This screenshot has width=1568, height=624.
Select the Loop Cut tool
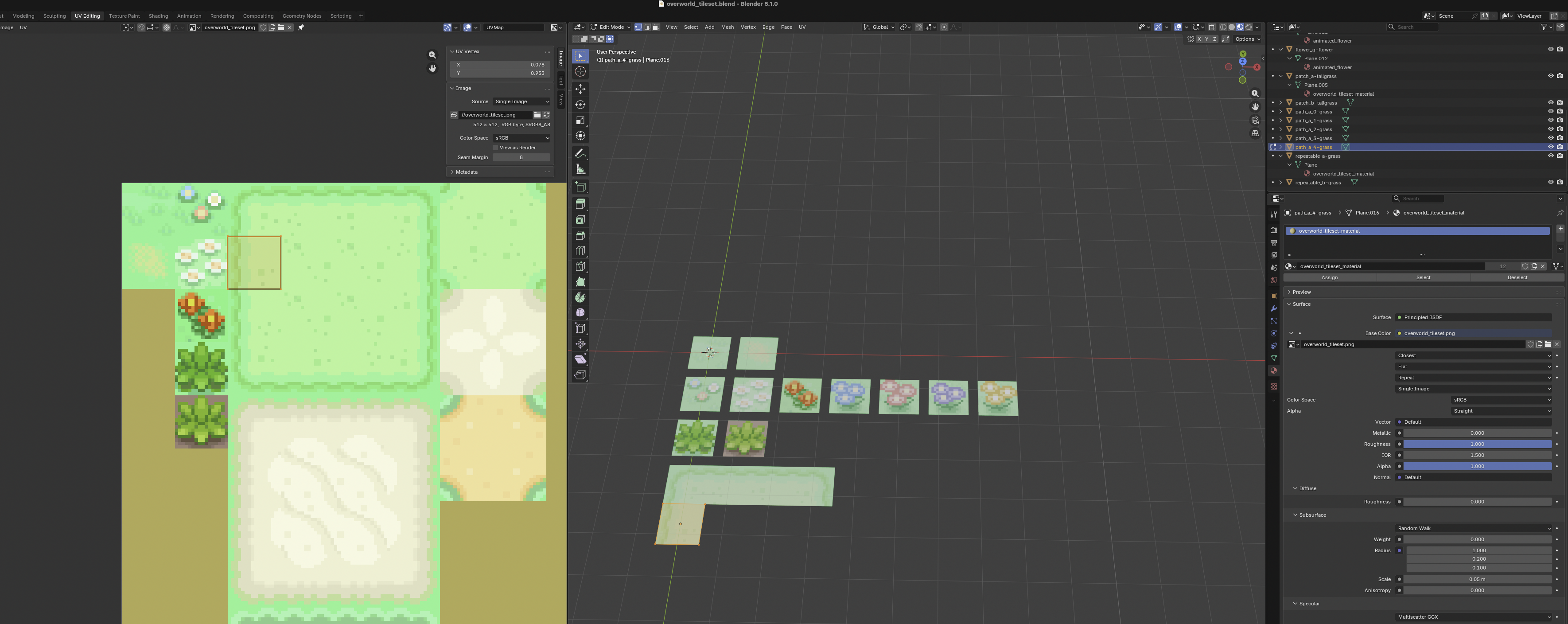click(x=580, y=251)
